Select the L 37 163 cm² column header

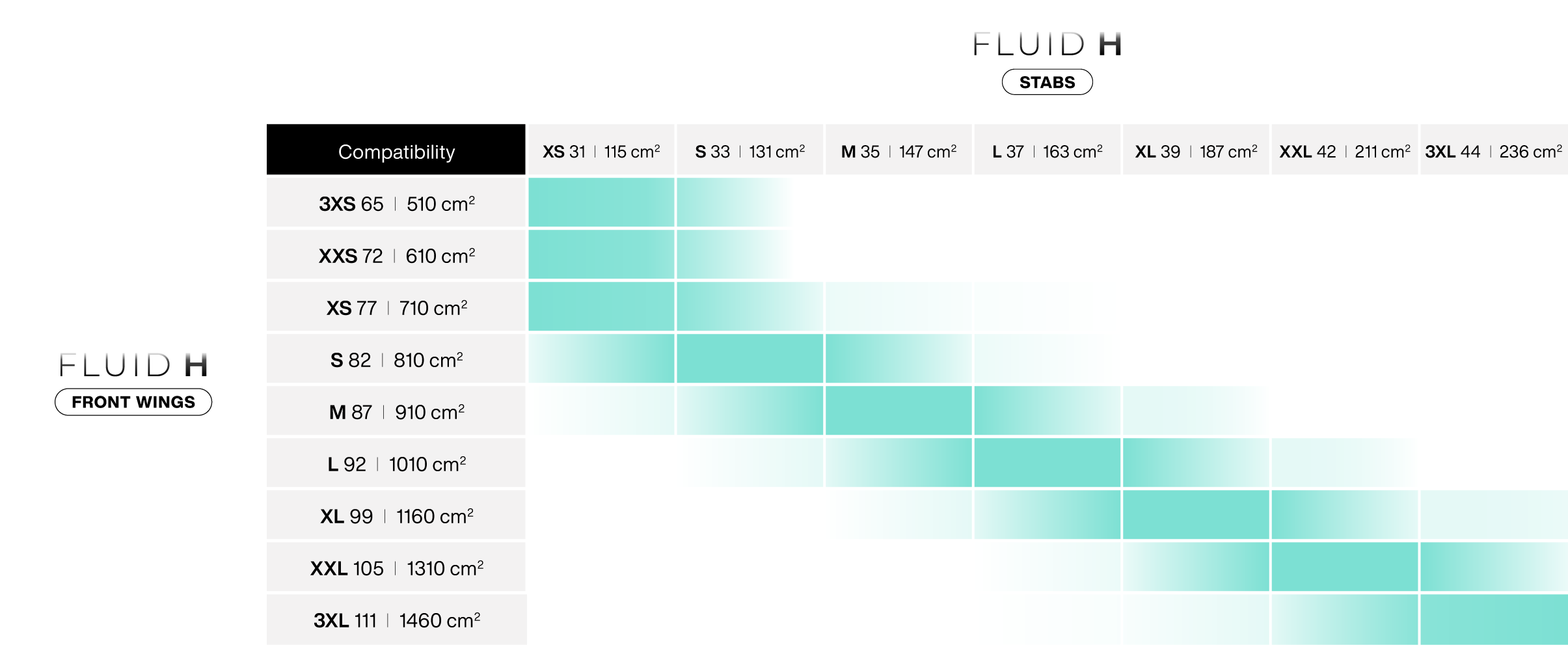pyautogui.click(x=1047, y=150)
